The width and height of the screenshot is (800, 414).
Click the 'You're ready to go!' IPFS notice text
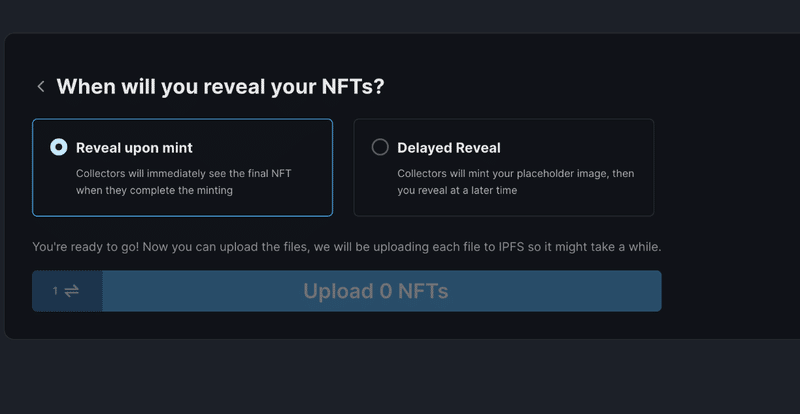click(x=347, y=247)
